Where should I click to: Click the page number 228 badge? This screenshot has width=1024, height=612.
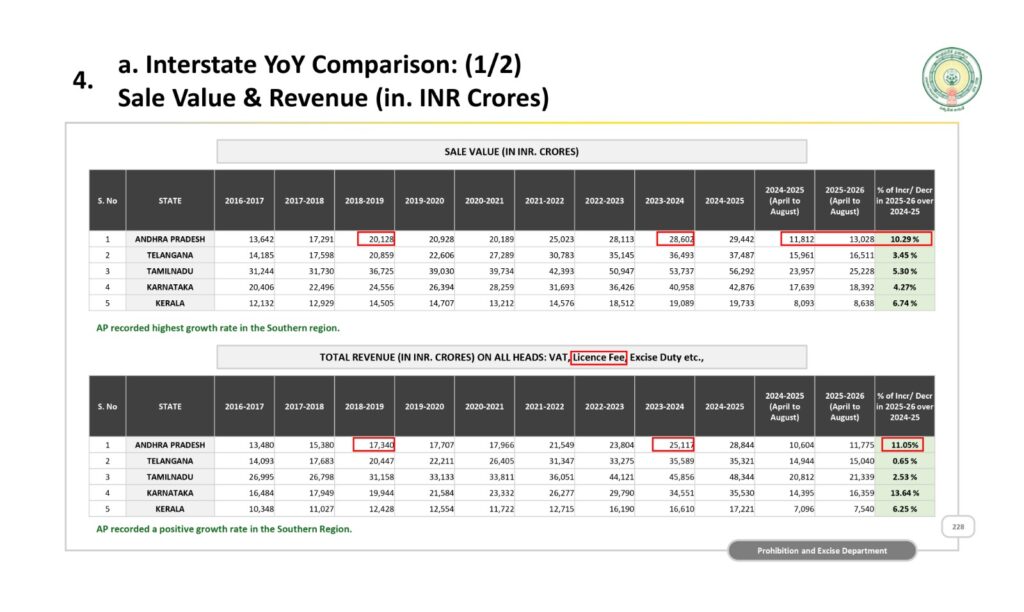(957, 527)
